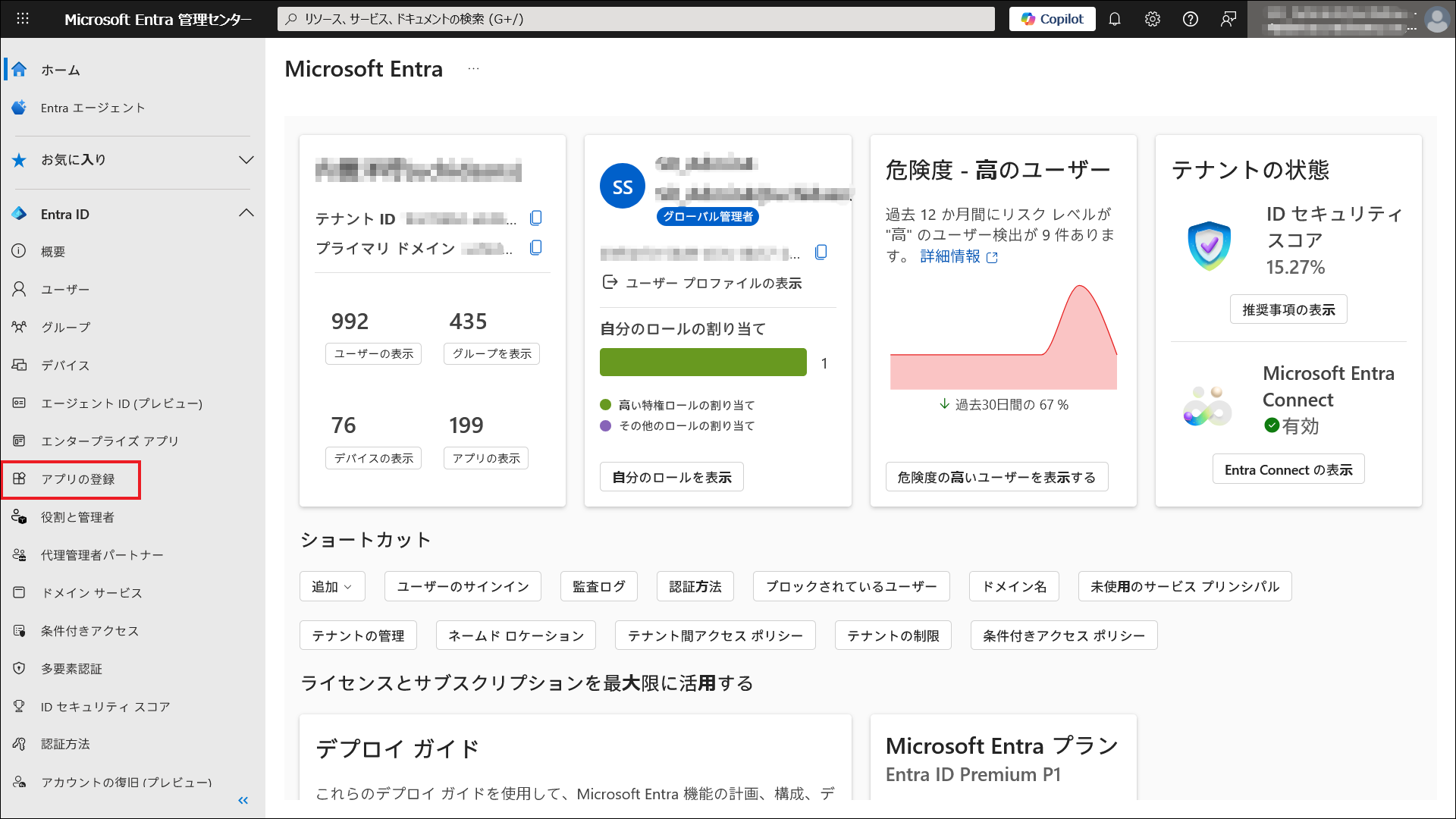Image resolution: width=1456 pixels, height=819 pixels.
Task: Collapse the Entra ID section
Action: 246,214
